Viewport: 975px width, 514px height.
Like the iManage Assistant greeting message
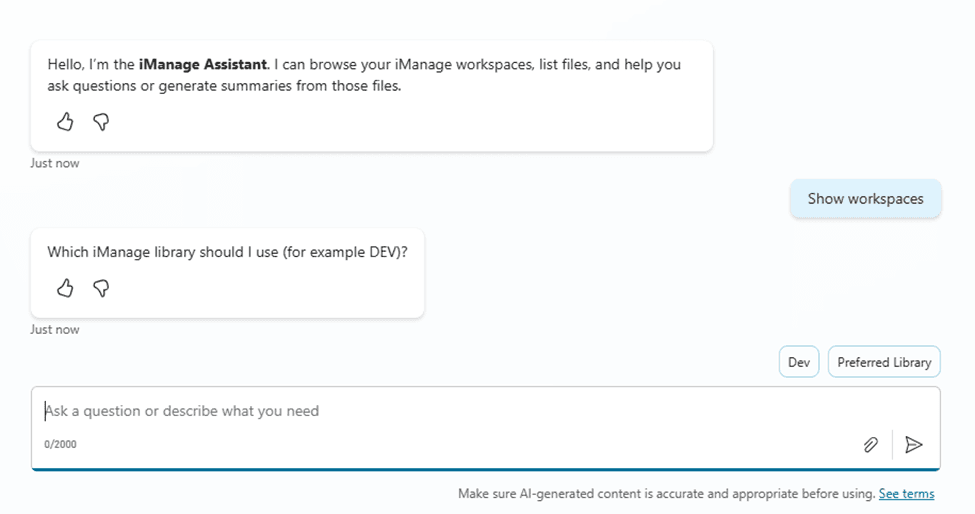(x=65, y=122)
